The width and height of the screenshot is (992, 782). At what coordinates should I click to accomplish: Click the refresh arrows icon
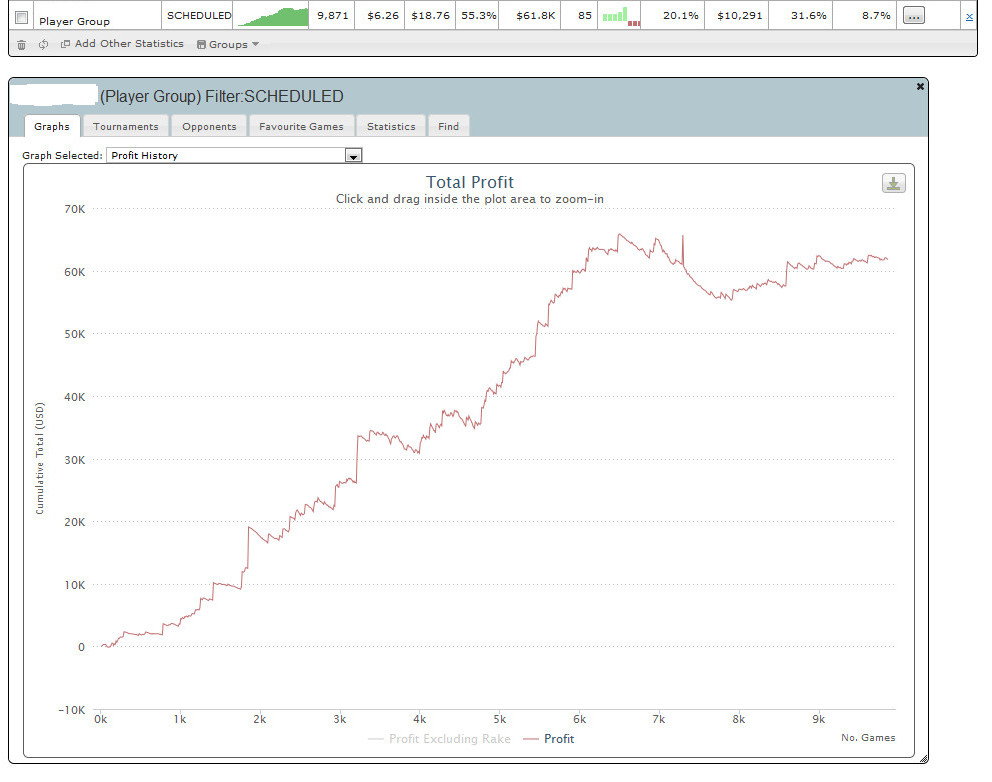click(43, 44)
